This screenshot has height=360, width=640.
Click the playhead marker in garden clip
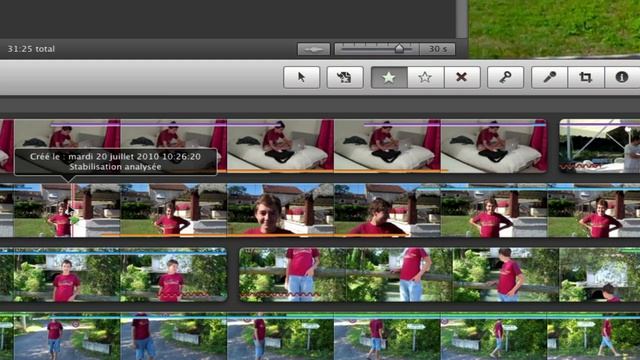tap(72, 210)
